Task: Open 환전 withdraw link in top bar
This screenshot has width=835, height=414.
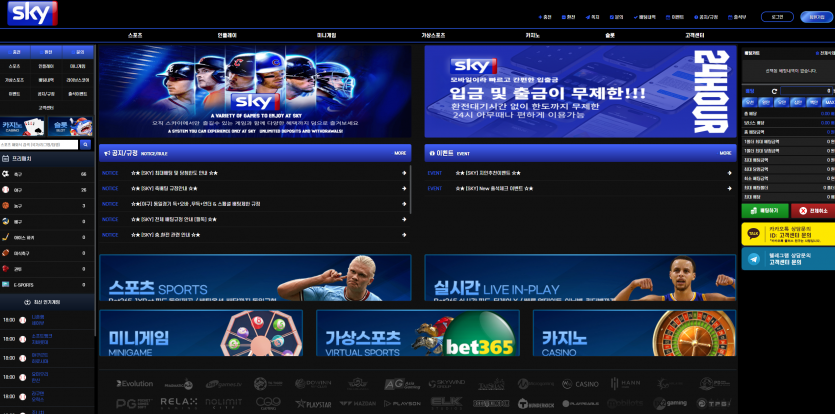Action: point(569,17)
